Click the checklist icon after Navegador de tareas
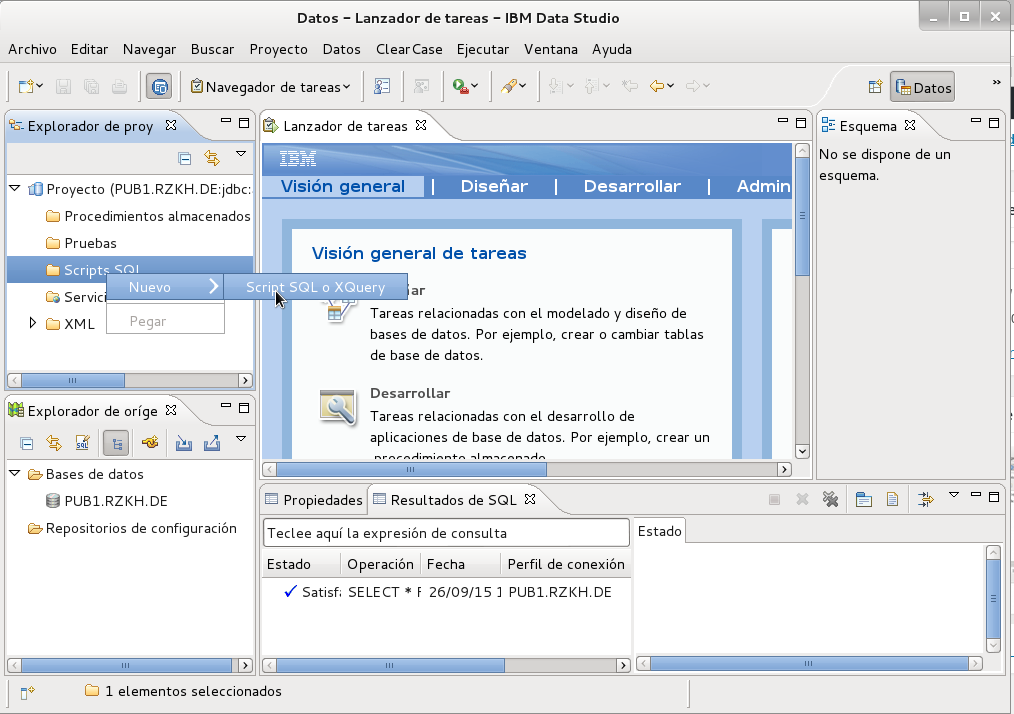The width and height of the screenshot is (1014, 714). (x=382, y=86)
